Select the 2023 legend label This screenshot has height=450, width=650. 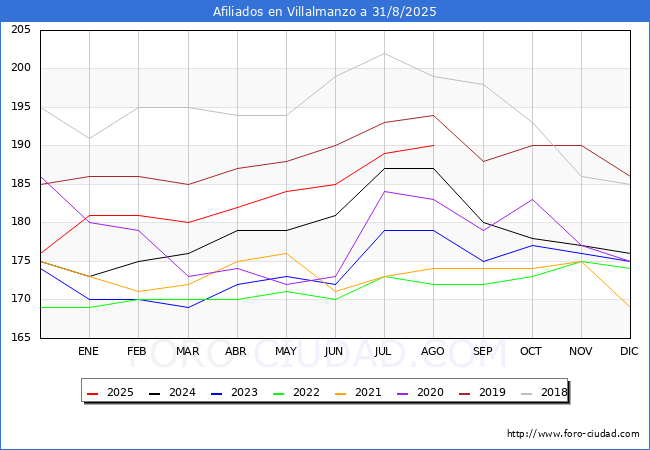244,392
